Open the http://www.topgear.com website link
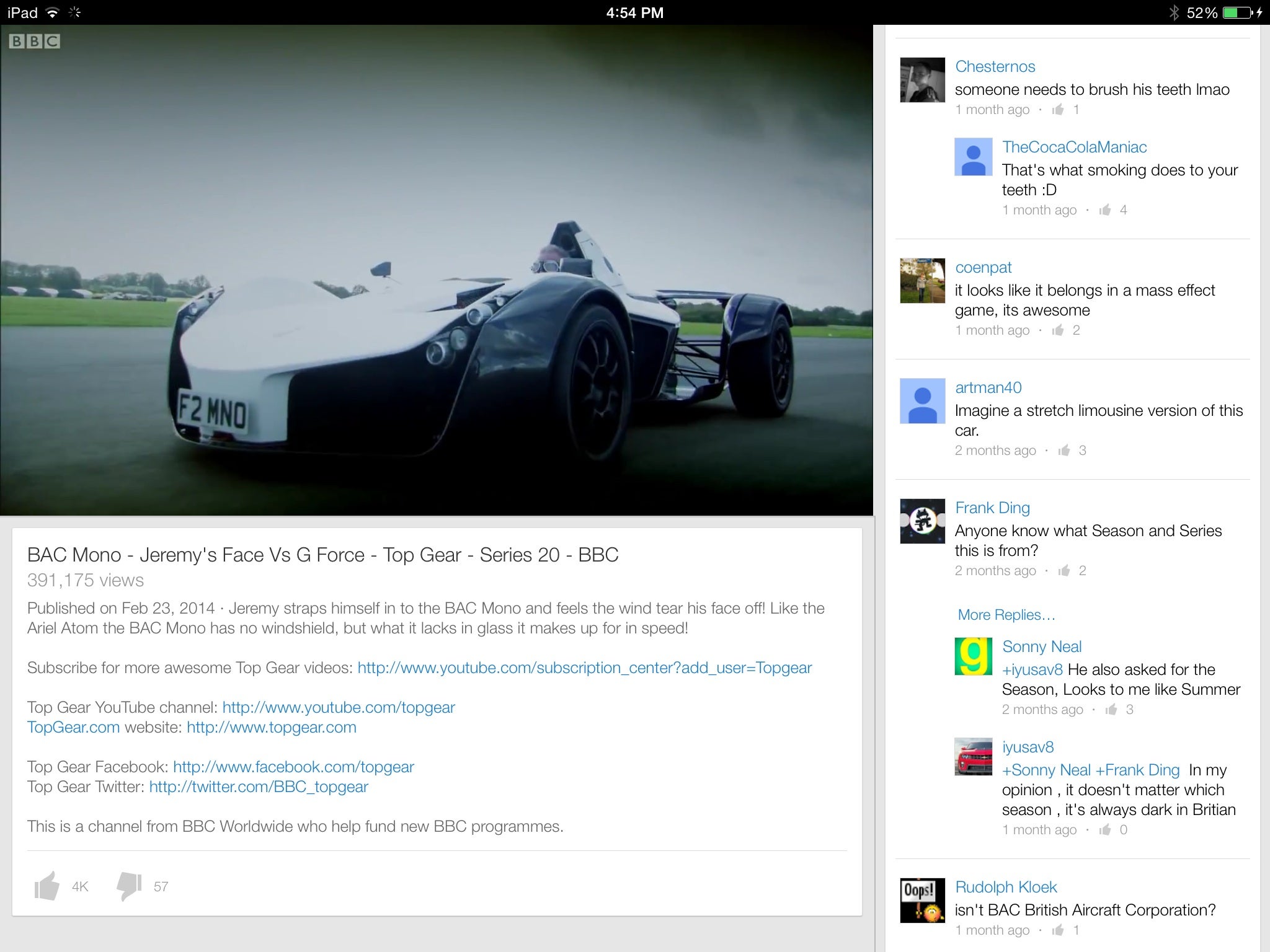Image resolution: width=1270 pixels, height=952 pixels. click(x=272, y=727)
